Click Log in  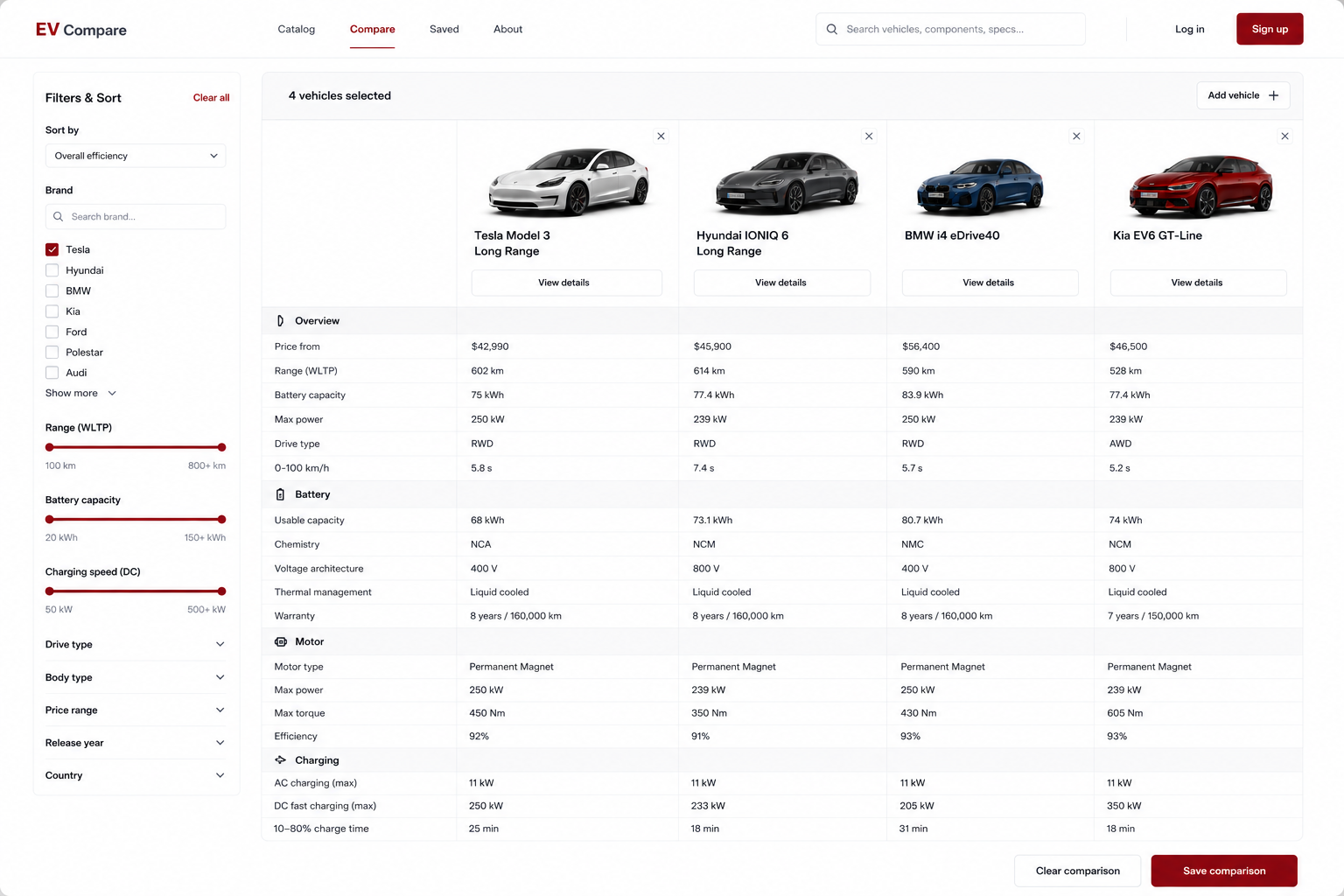point(1190,29)
